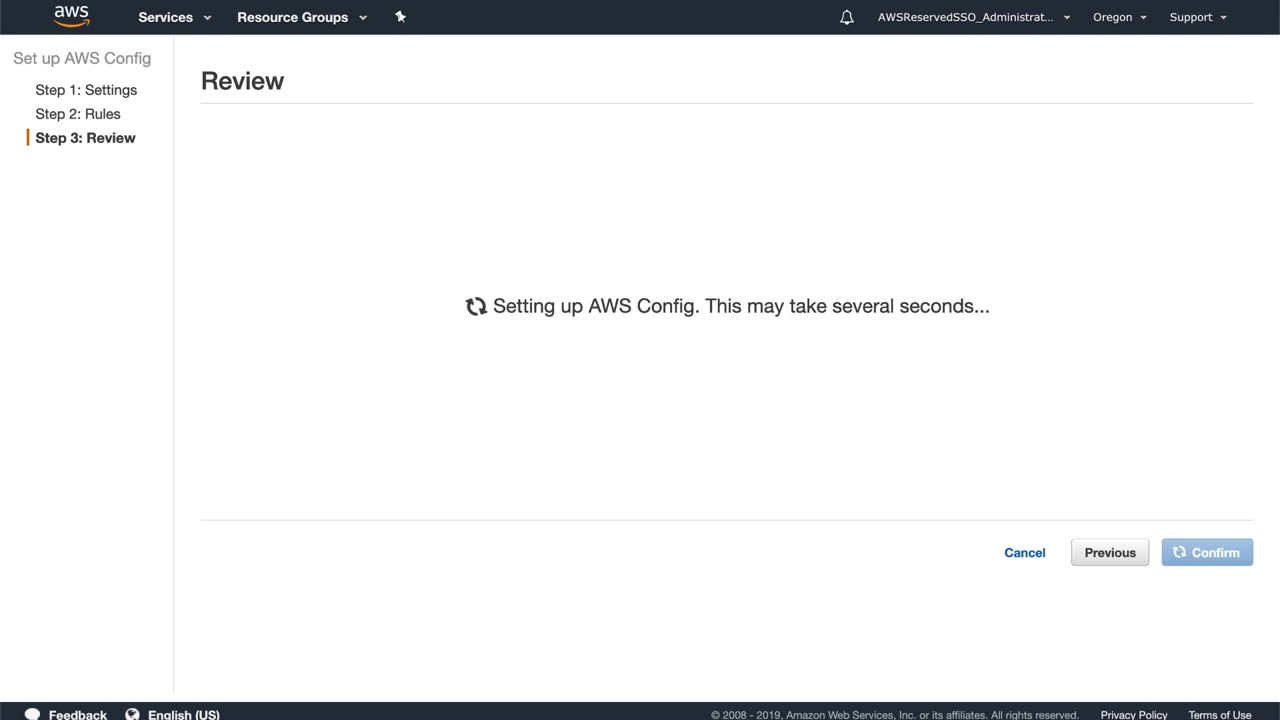The height and width of the screenshot is (720, 1280).
Task: Change language from English (US)
Action: [184, 714]
